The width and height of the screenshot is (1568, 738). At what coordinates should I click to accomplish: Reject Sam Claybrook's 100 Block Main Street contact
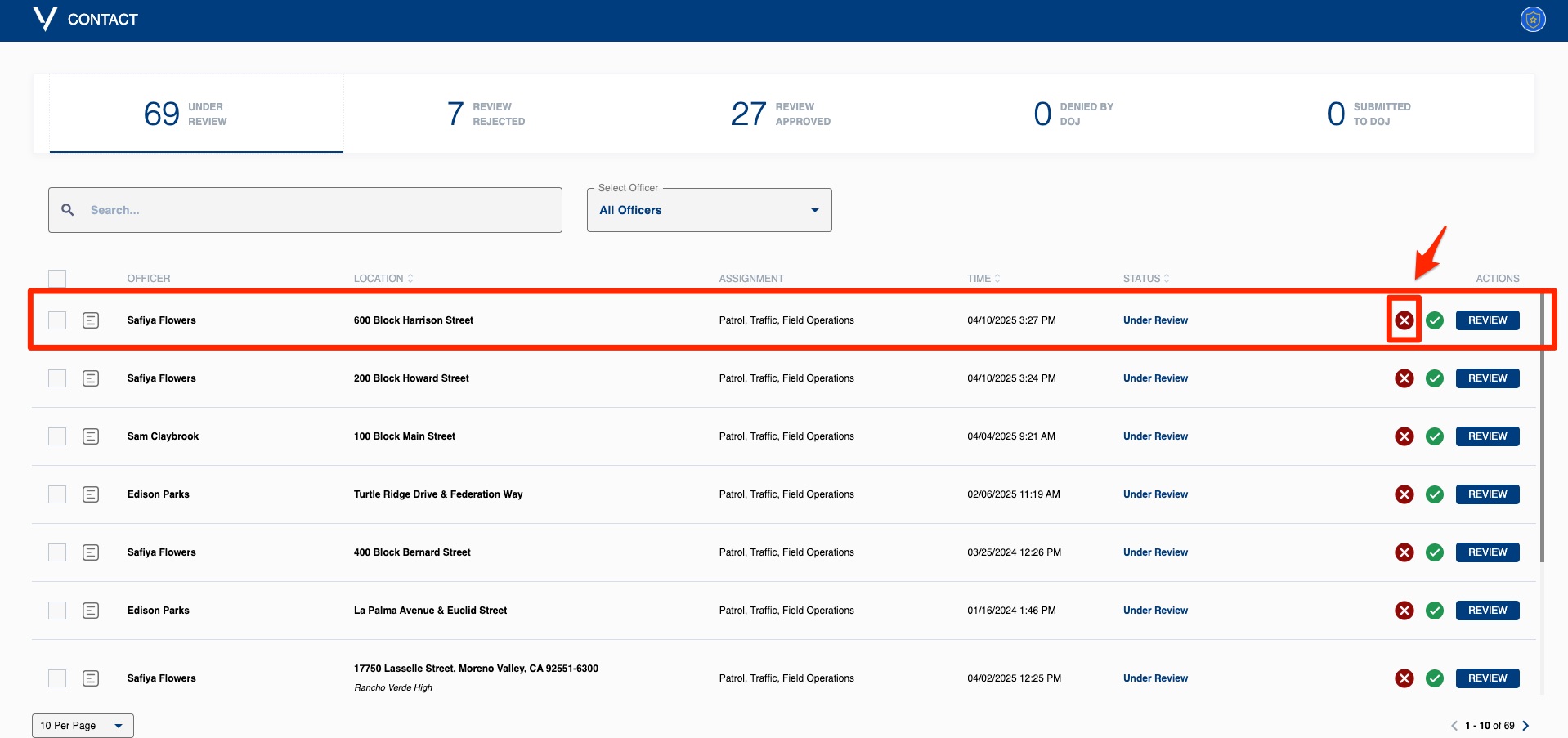[1404, 436]
